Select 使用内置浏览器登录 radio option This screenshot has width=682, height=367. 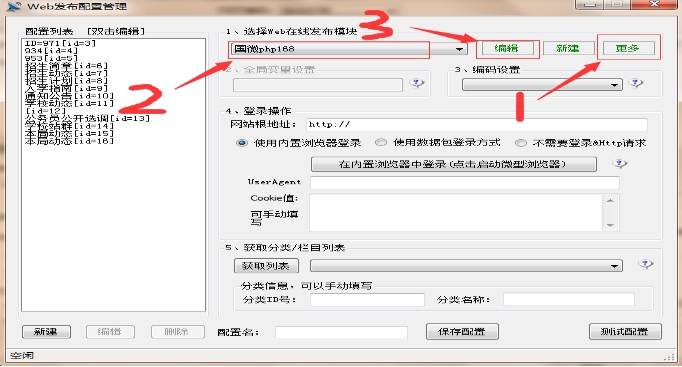(x=242, y=143)
